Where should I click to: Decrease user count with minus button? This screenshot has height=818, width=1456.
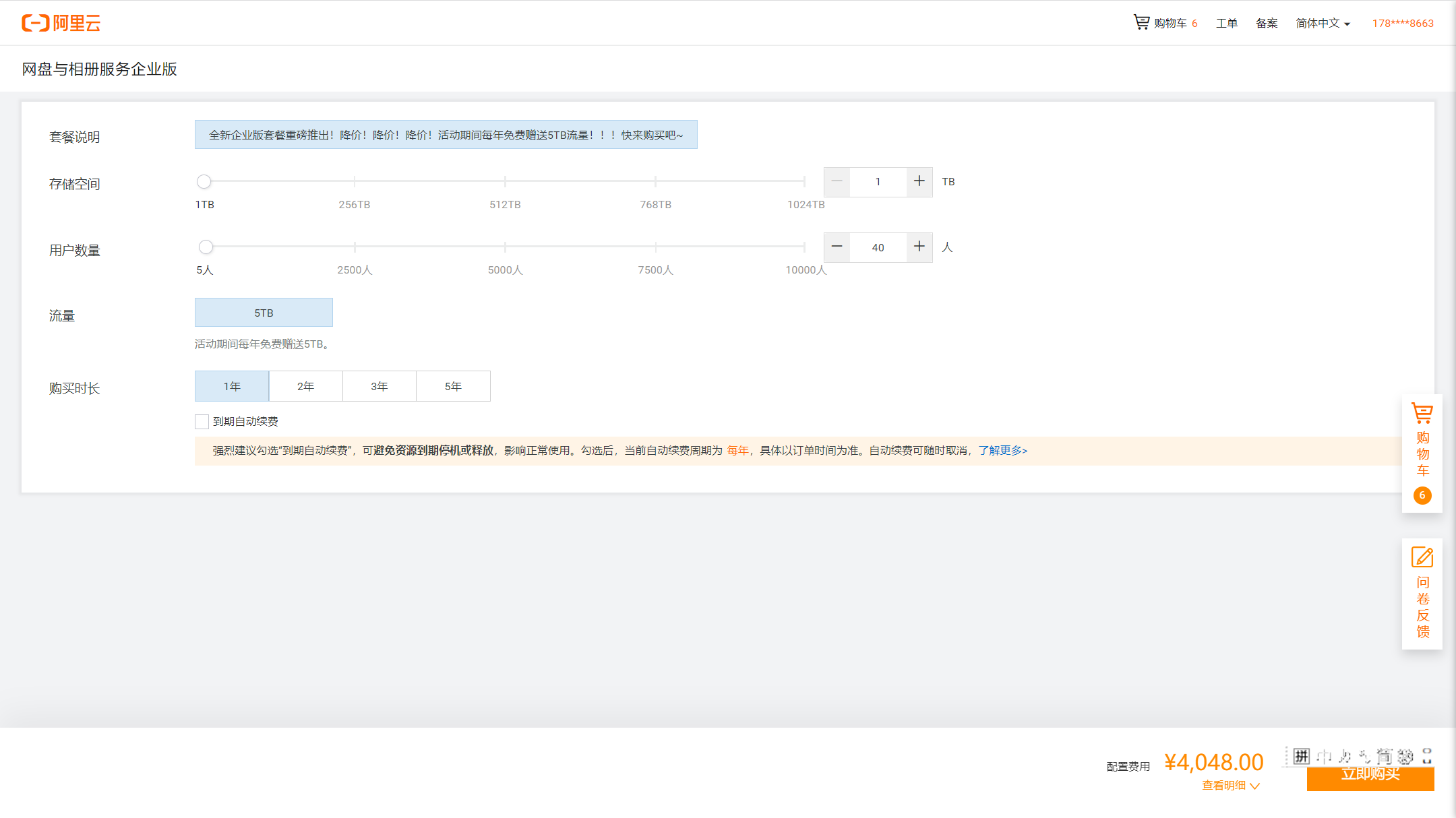pyautogui.click(x=837, y=247)
